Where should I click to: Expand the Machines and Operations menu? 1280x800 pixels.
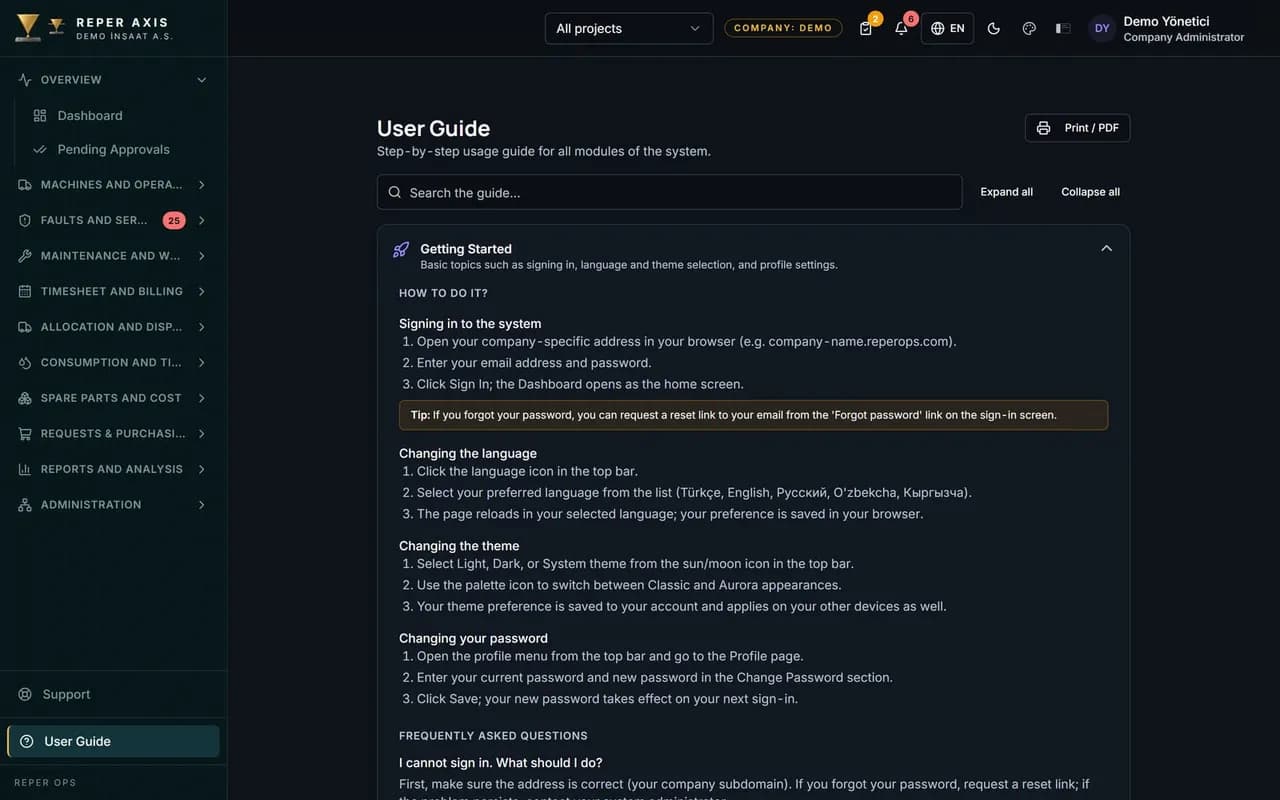click(x=112, y=185)
